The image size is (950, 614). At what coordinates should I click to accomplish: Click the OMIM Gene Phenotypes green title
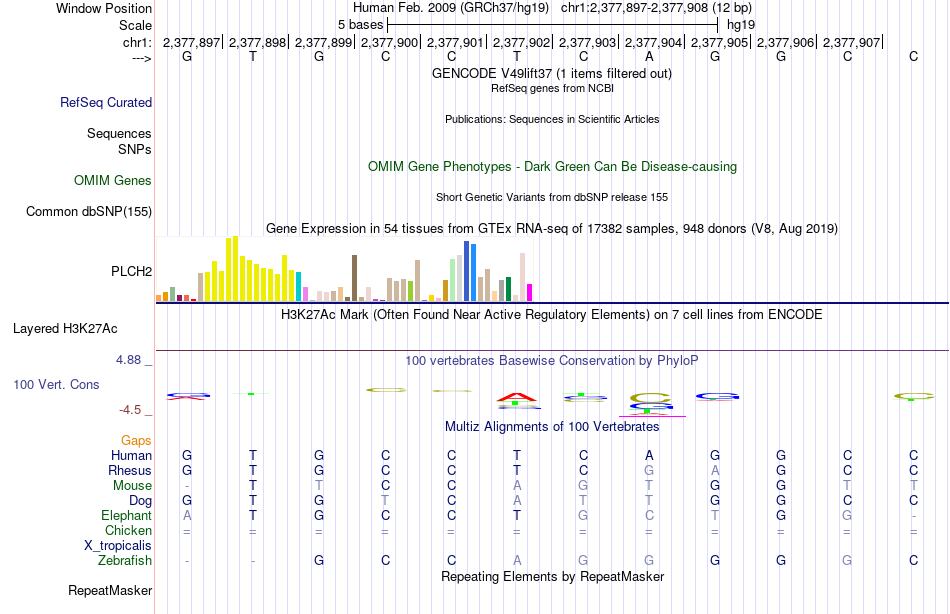click(553, 167)
